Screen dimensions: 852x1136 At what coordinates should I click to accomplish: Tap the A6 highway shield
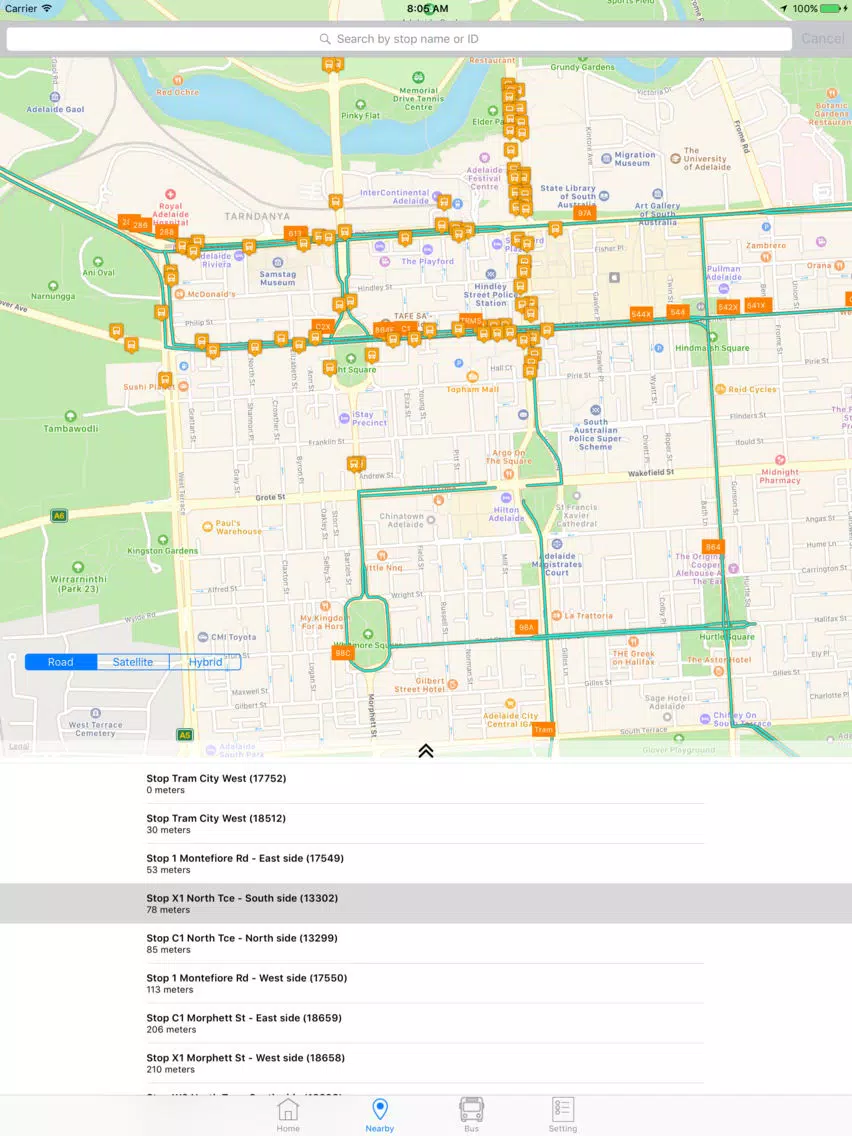59,516
